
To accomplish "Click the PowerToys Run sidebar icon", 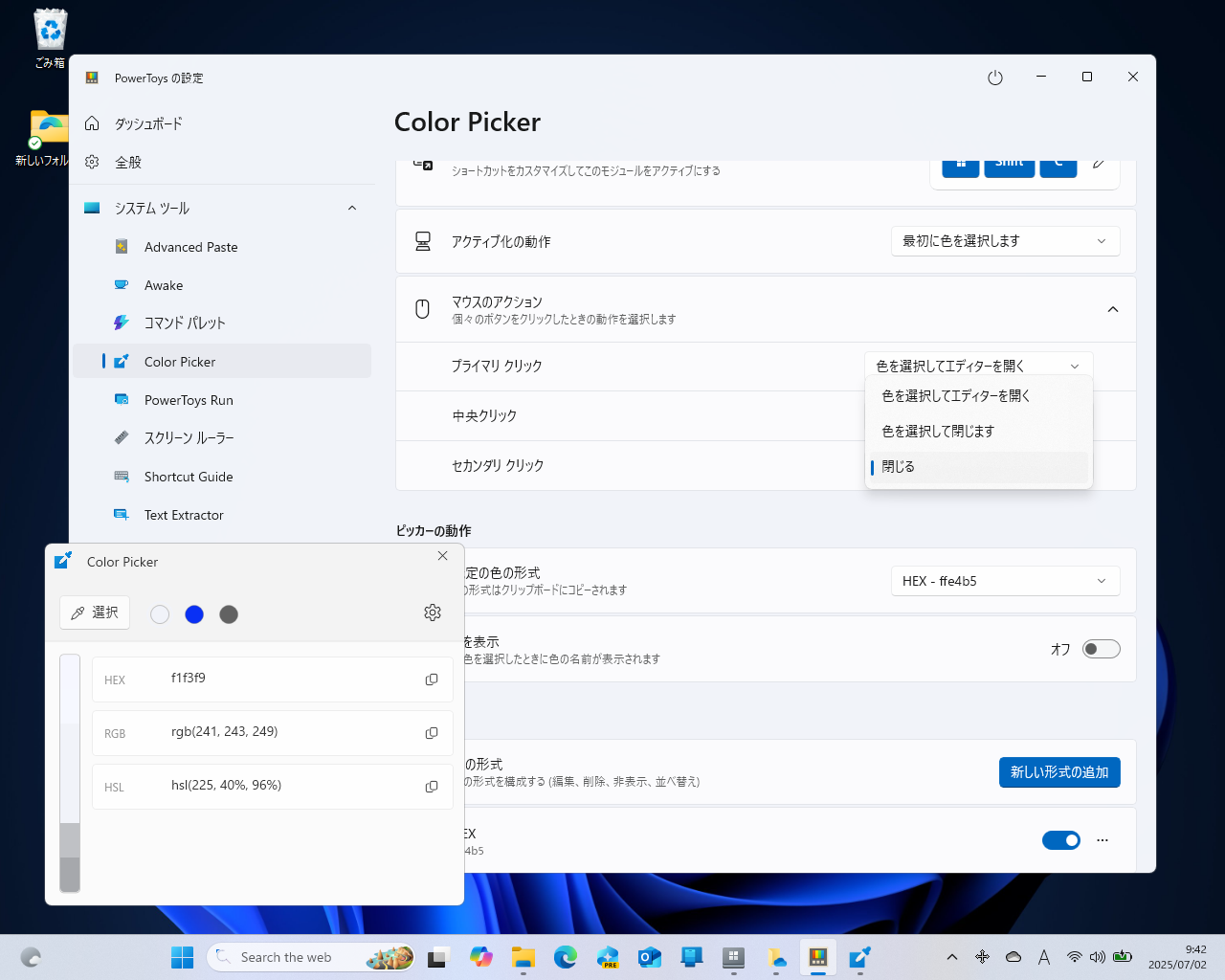I will pyautogui.click(x=122, y=400).
